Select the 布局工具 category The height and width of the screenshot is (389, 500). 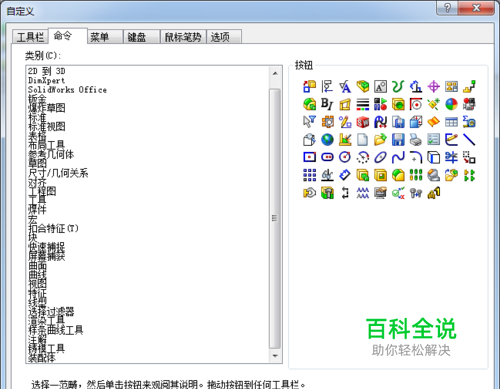46,145
